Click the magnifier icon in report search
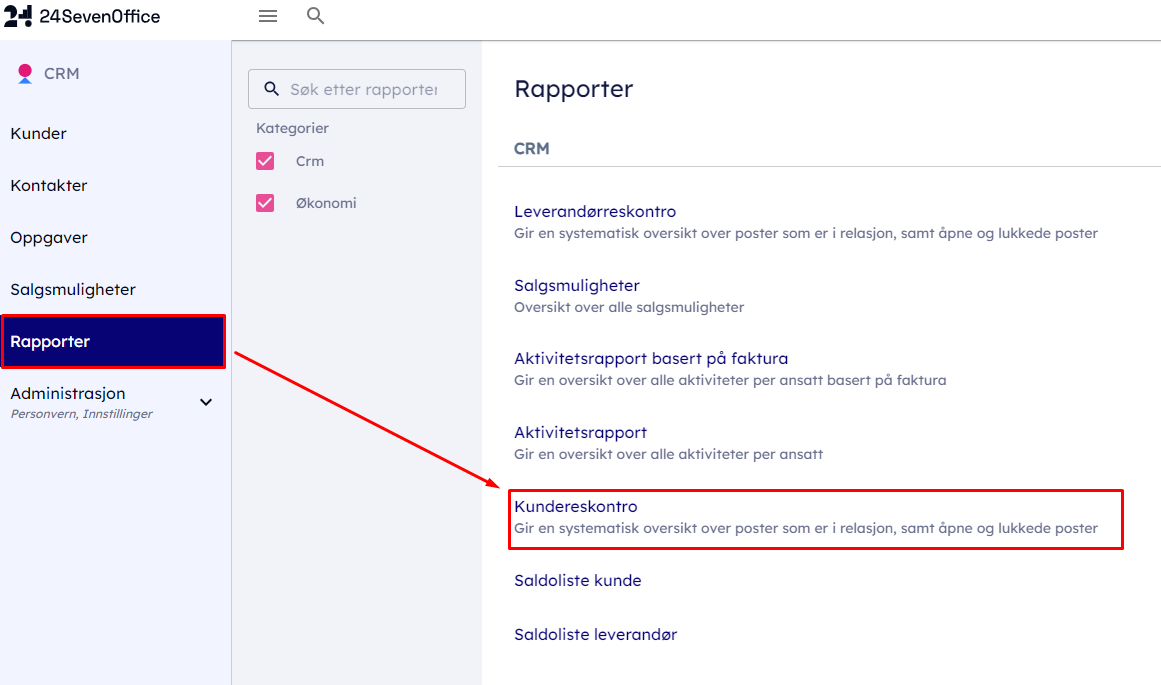This screenshot has width=1161, height=685. [271, 89]
